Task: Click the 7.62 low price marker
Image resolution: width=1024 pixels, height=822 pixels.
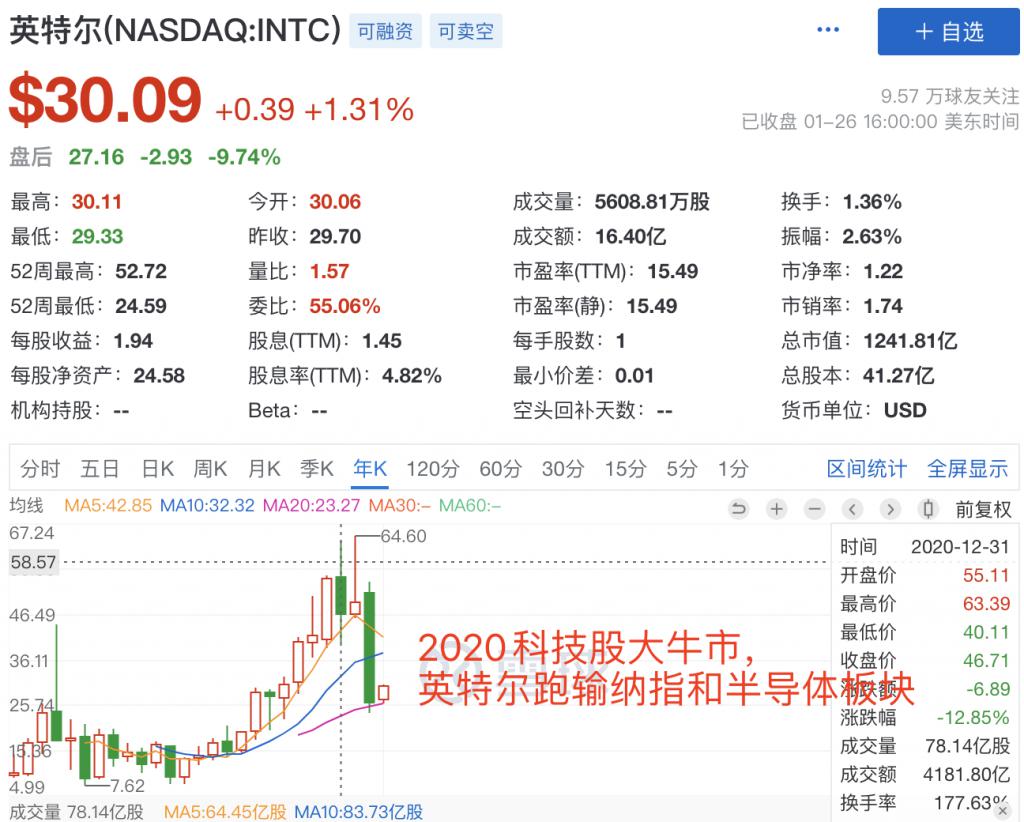Action: [127, 785]
